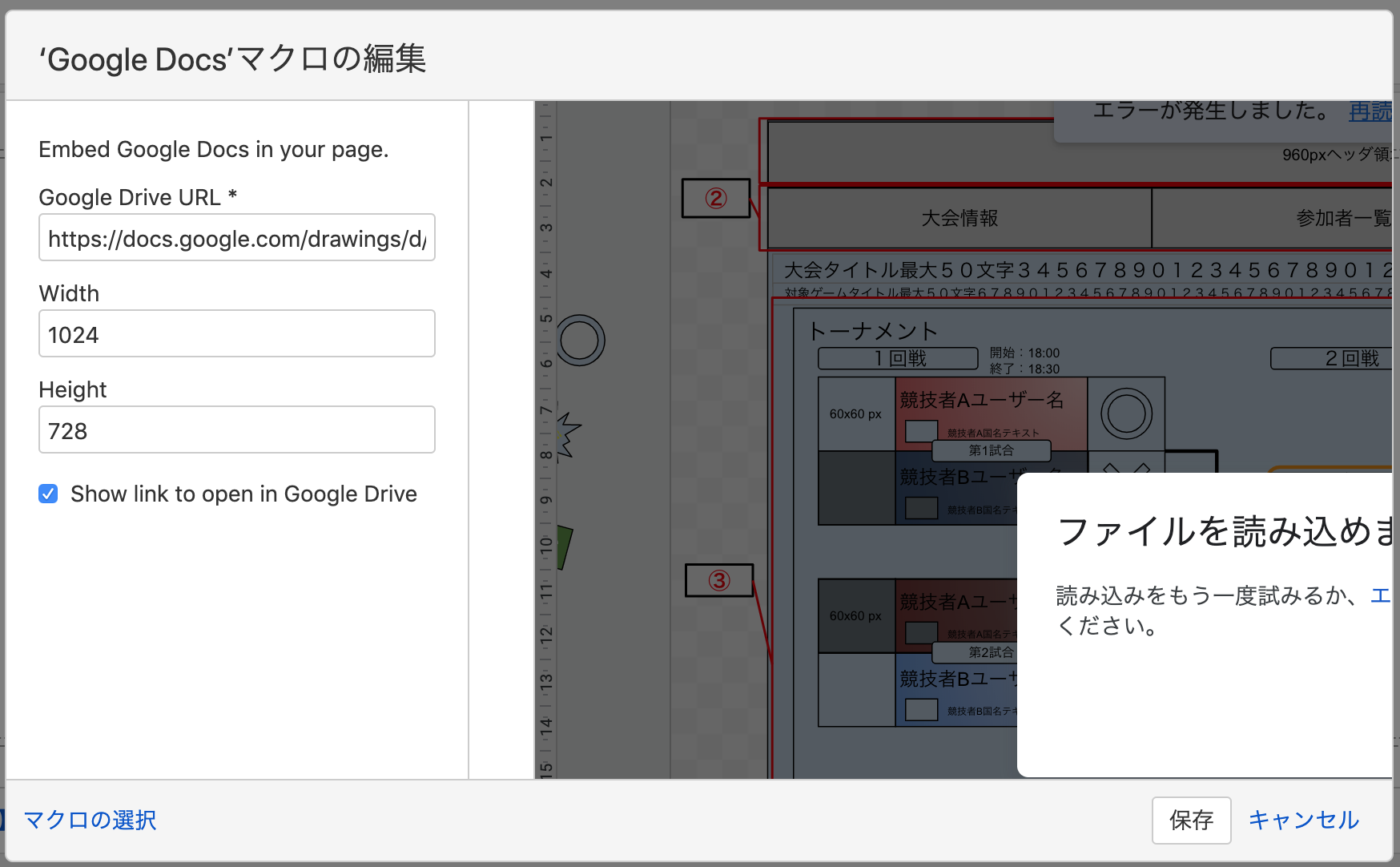Click the circled number 2 annotation box

click(716, 198)
